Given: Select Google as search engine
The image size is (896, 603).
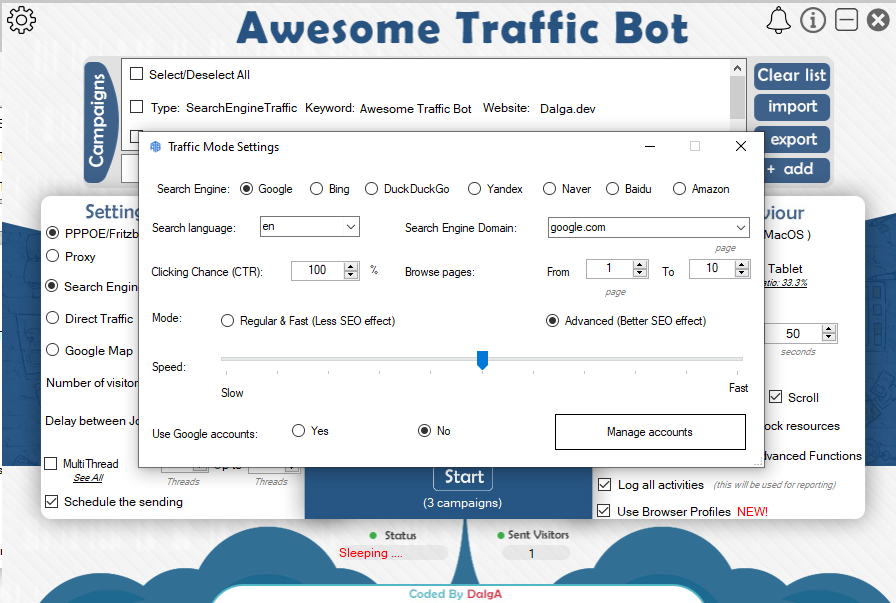Looking at the screenshot, I should (x=246, y=189).
